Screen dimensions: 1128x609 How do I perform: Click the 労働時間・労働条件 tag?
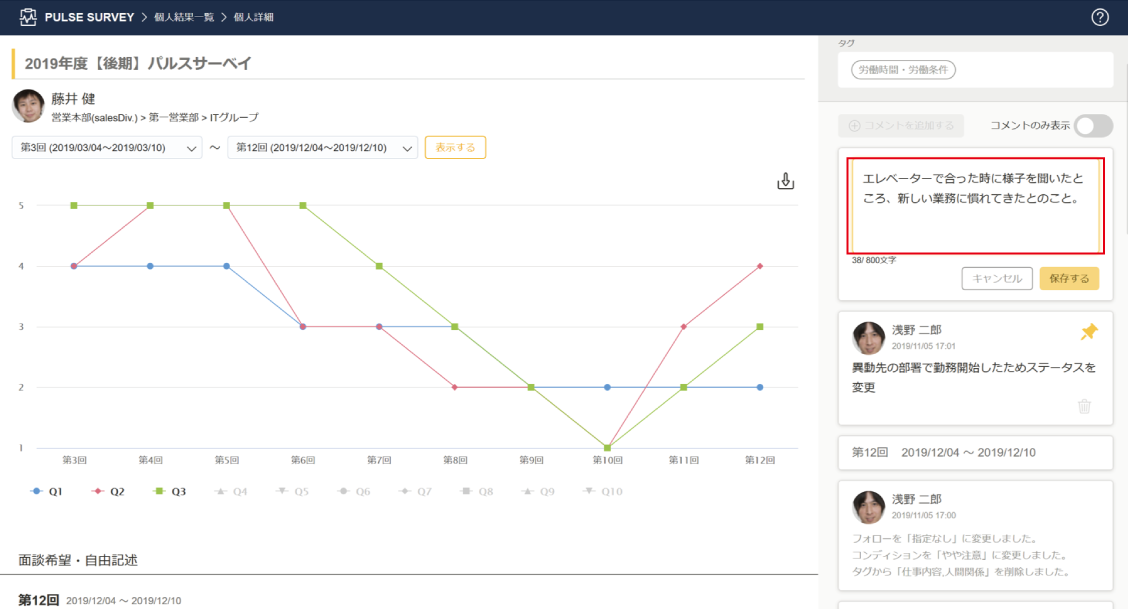click(904, 70)
